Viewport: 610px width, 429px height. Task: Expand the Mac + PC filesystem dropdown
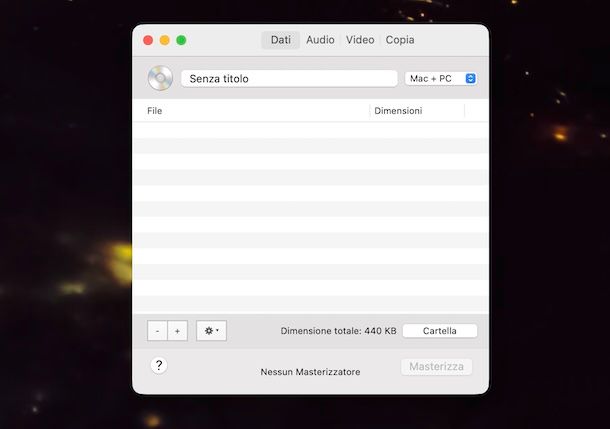[x=441, y=78]
